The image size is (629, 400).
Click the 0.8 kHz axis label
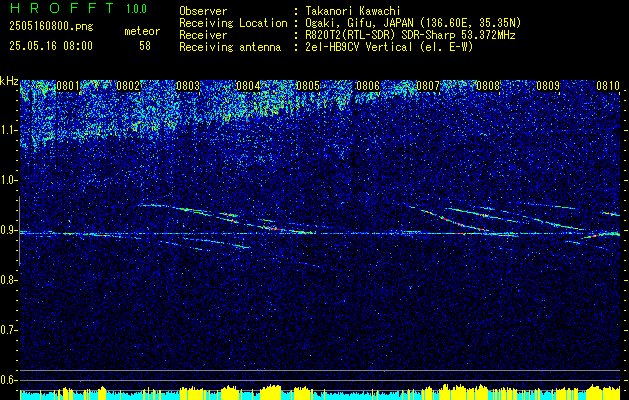pyautogui.click(x=9, y=280)
